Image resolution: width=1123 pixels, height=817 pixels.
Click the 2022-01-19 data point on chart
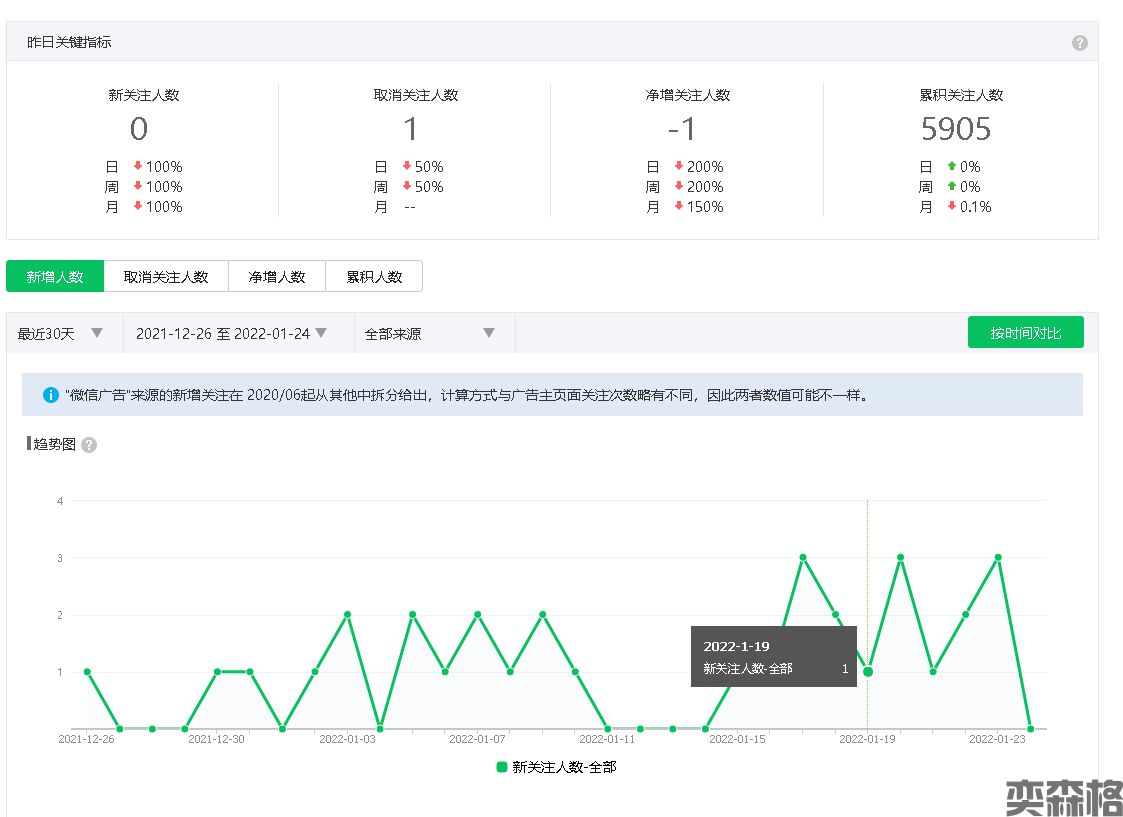[868, 672]
